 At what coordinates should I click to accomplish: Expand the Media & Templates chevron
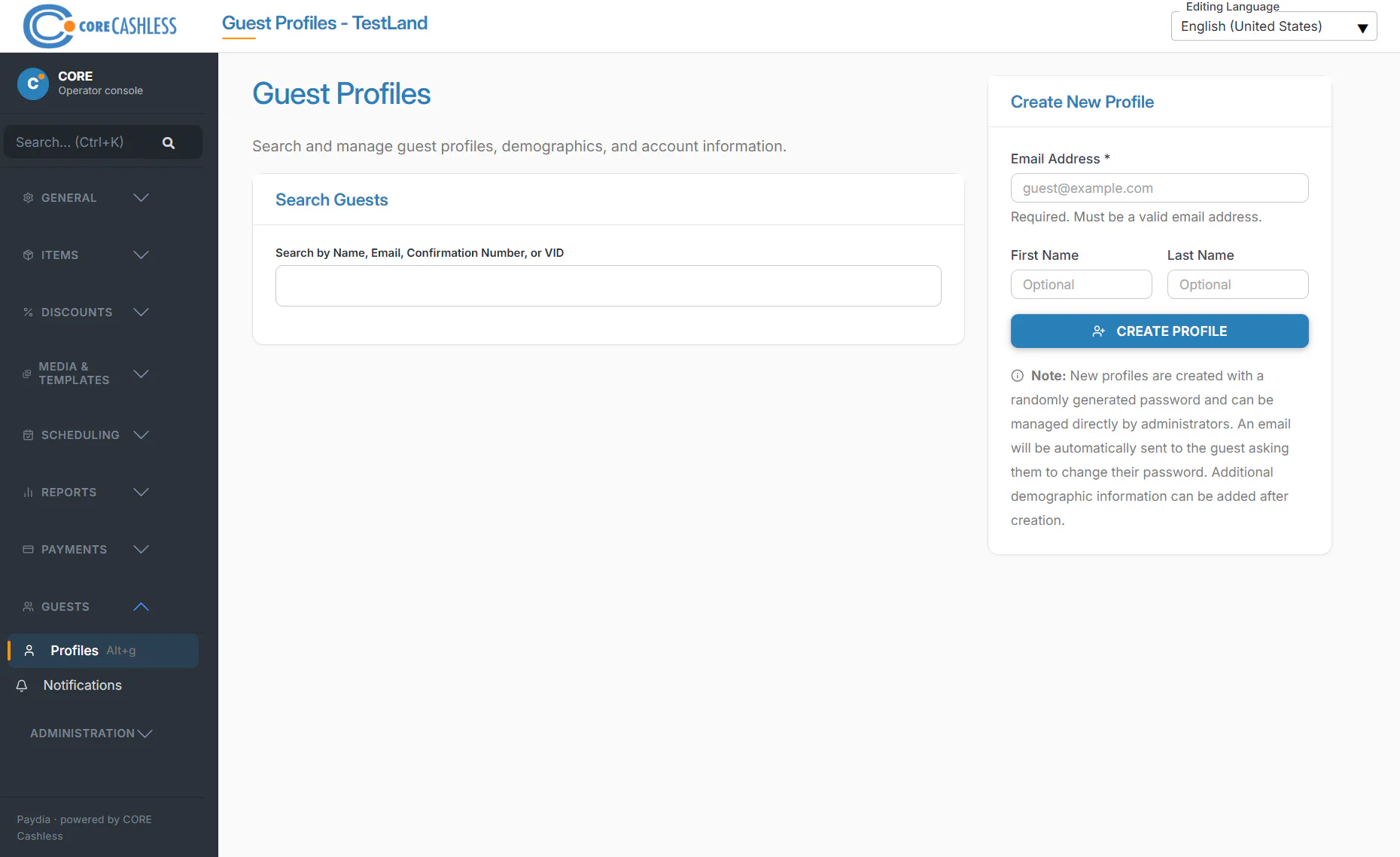click(141, 374)
